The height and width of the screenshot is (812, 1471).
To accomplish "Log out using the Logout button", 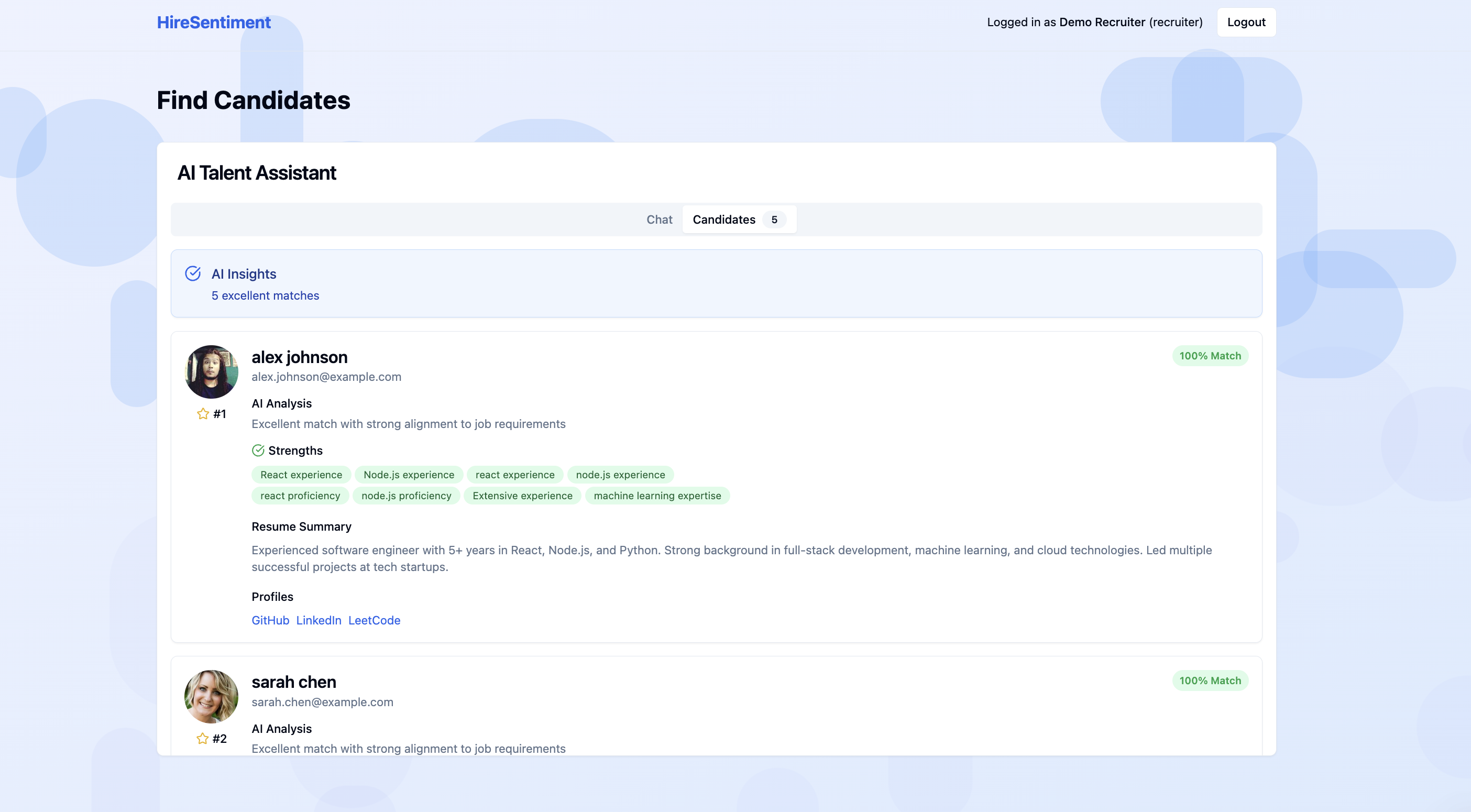I will [1246, 23].
